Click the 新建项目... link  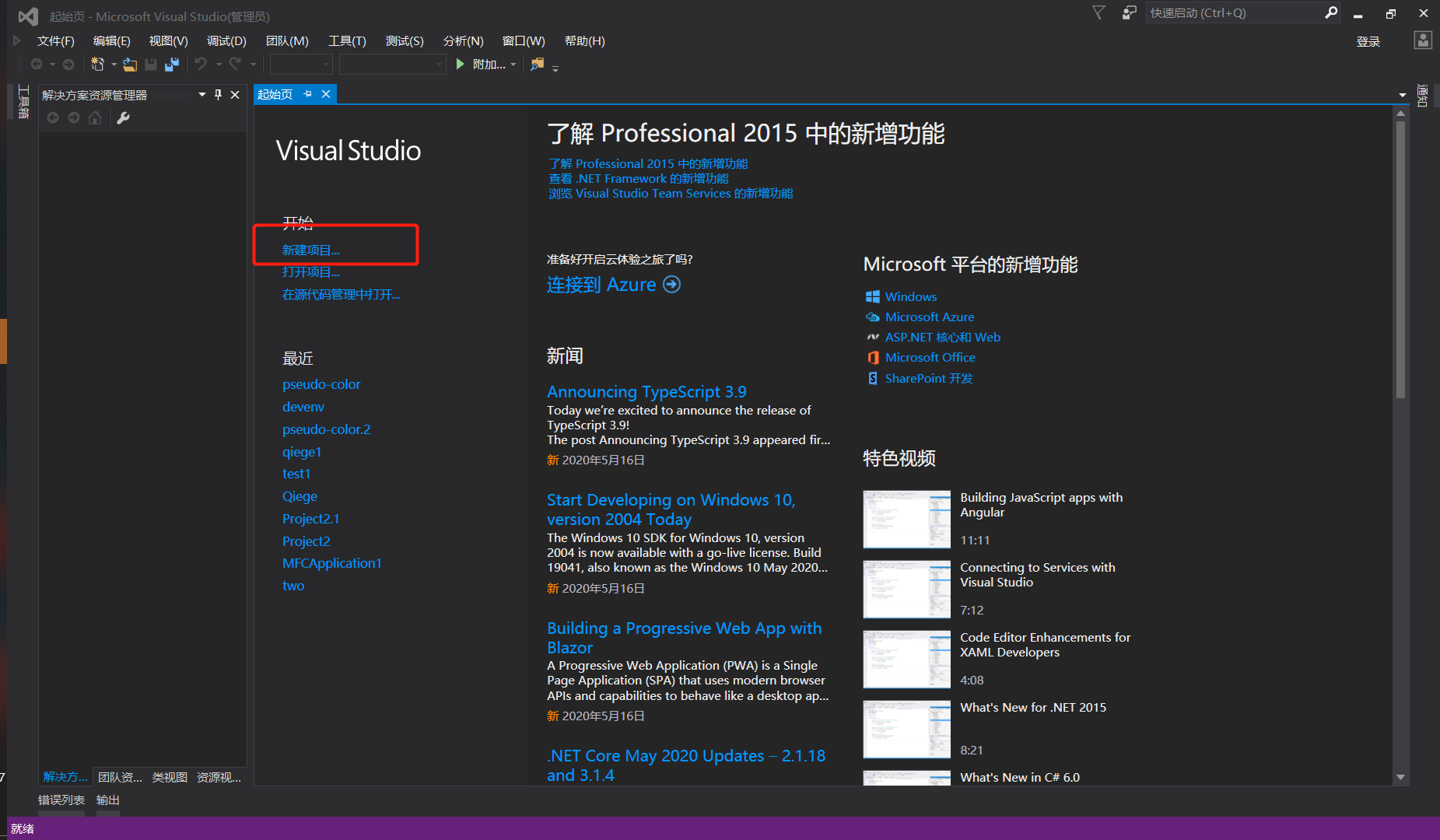[311, 250]
